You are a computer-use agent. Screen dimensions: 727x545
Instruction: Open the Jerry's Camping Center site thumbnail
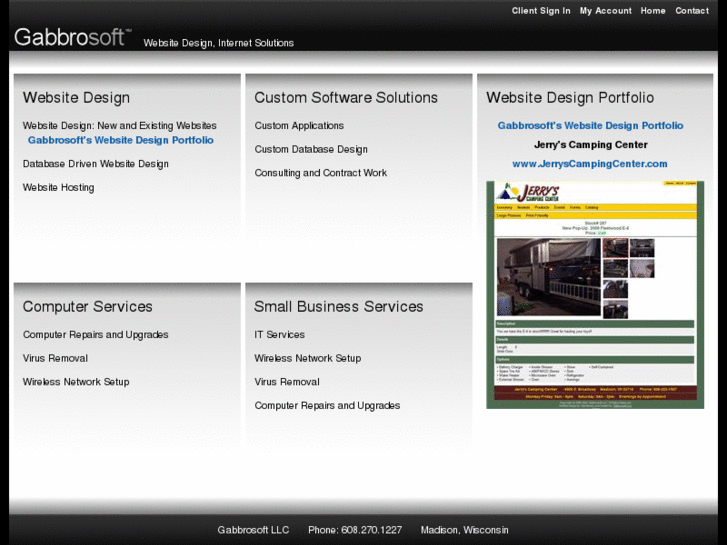coord(595,295)
